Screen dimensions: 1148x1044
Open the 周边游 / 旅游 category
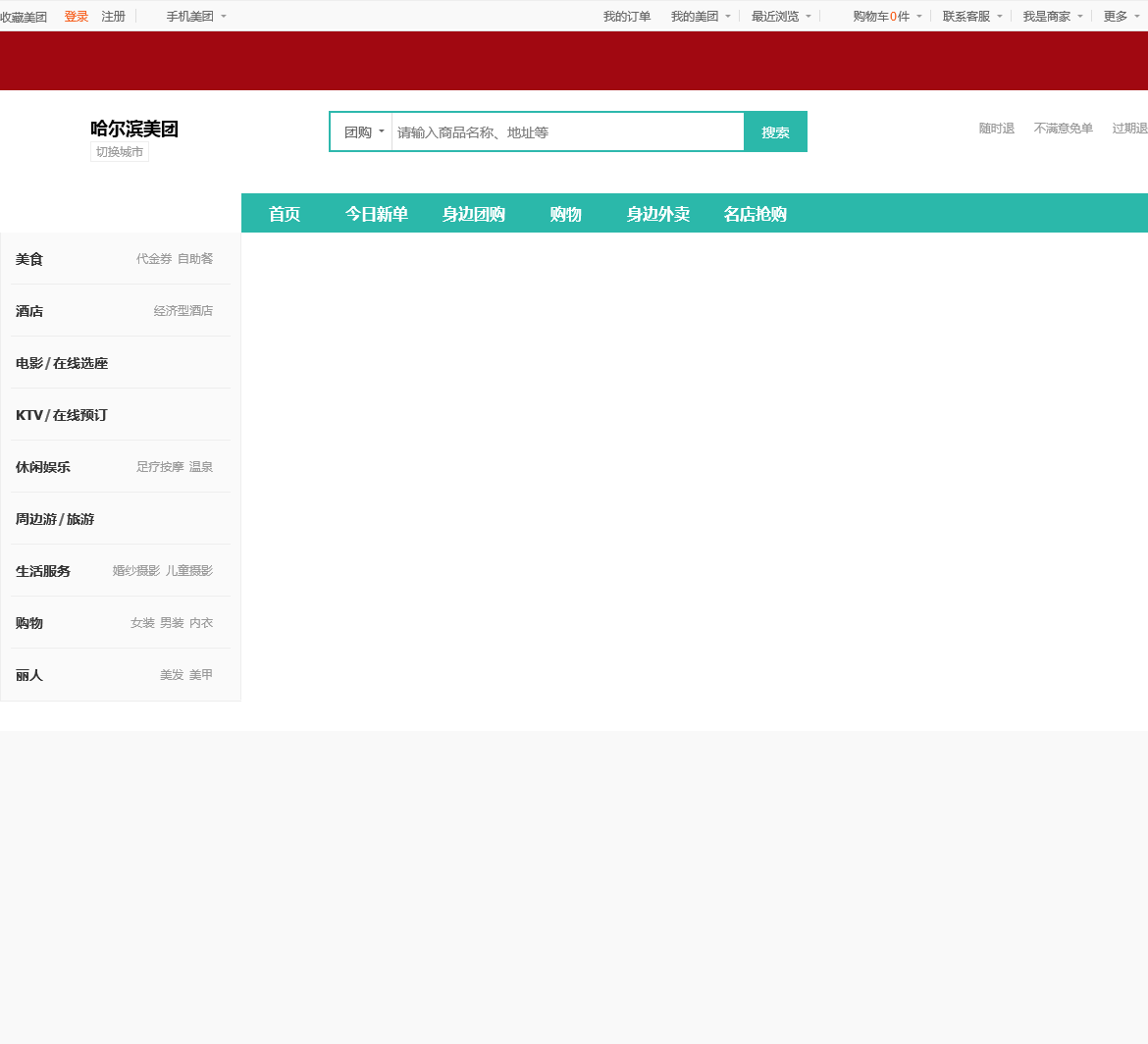click(55, 519)
